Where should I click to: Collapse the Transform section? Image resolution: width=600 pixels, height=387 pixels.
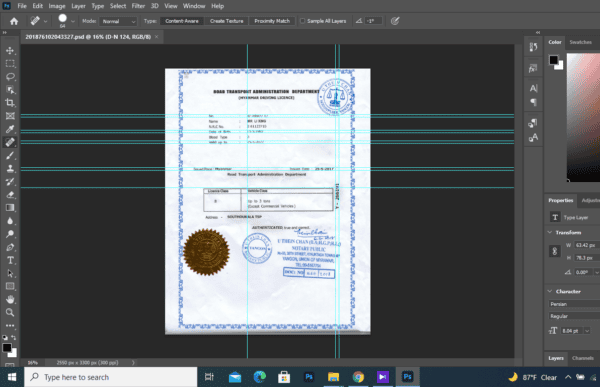click(x=550, y=232)
